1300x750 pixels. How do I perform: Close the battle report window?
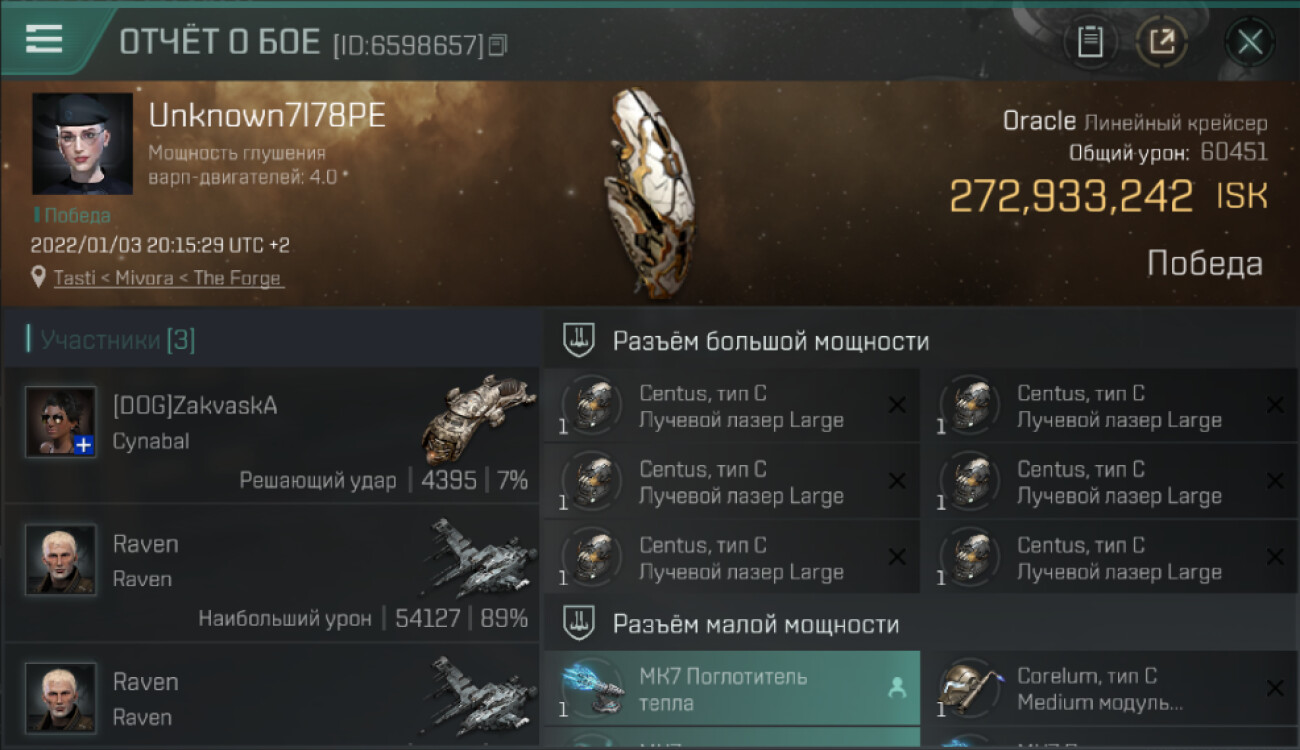(x=1250, y=42)
